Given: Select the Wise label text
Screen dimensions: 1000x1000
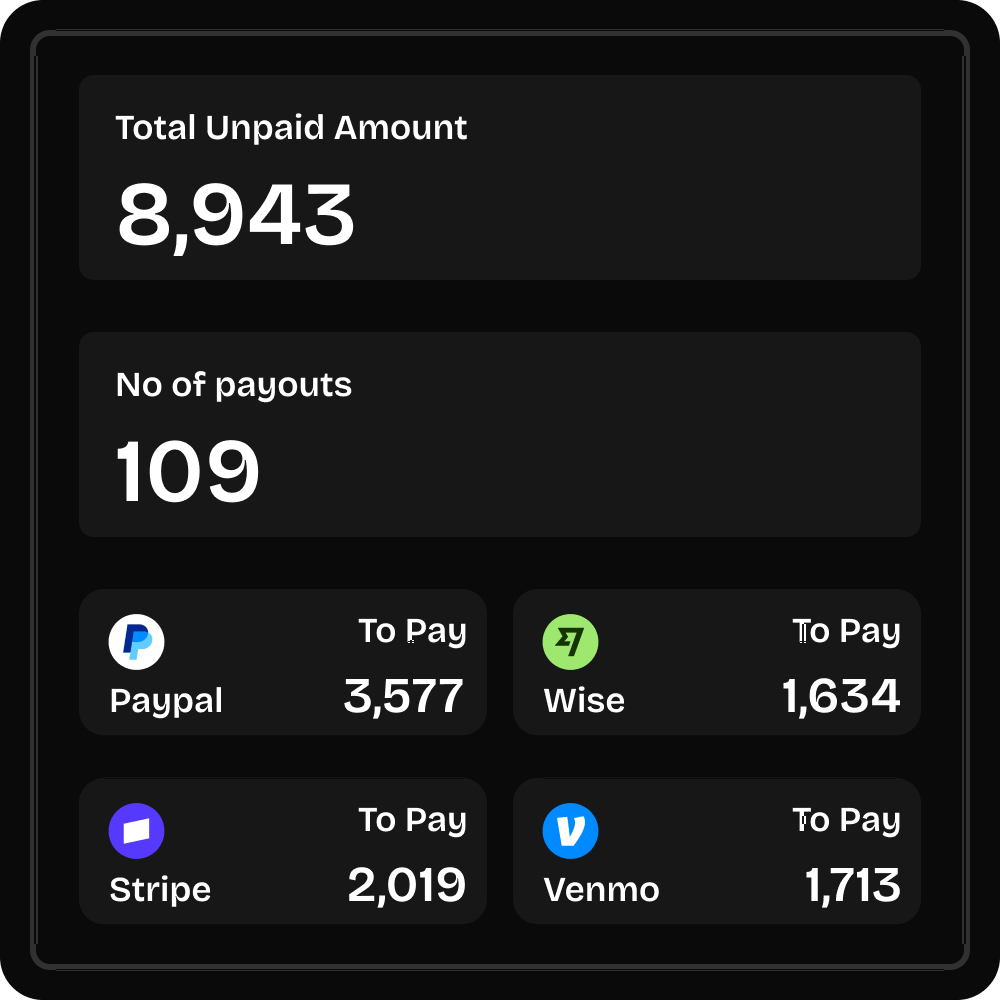Looking at the screenshot, I should tap(584, 701).
